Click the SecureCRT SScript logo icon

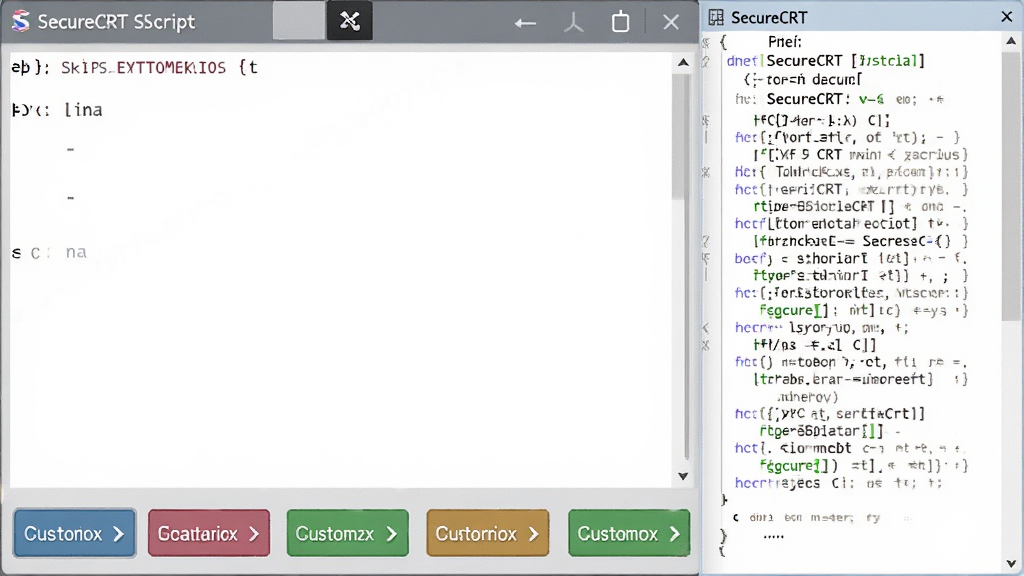pos(21,22)
